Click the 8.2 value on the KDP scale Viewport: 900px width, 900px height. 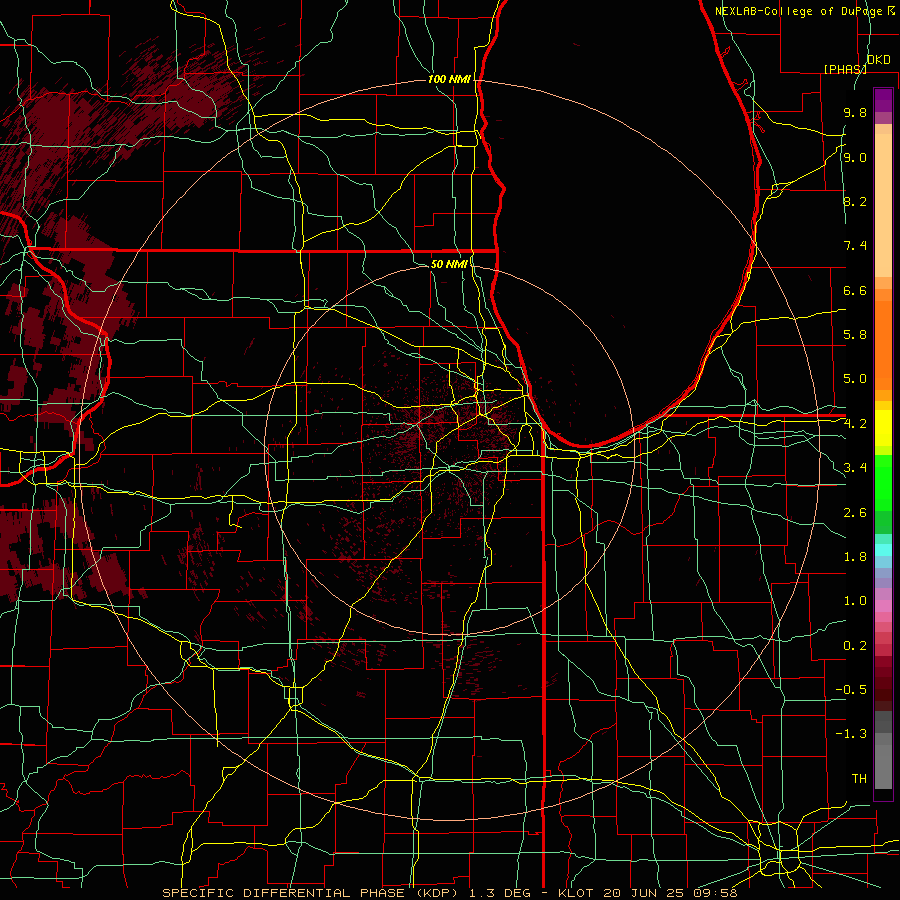(x=855, y=201)
